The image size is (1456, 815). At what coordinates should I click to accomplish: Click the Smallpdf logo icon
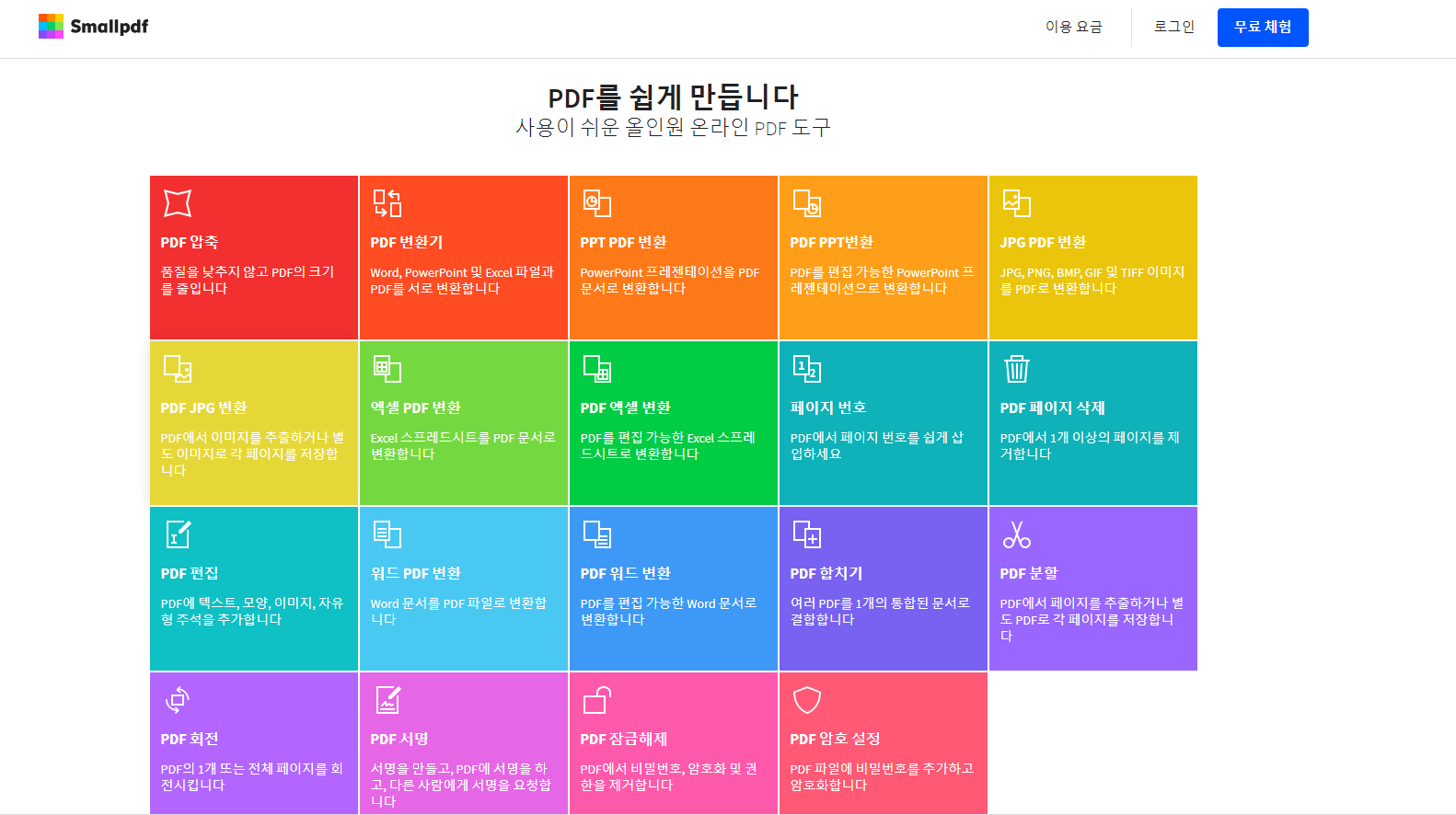[x=51, y=26]
